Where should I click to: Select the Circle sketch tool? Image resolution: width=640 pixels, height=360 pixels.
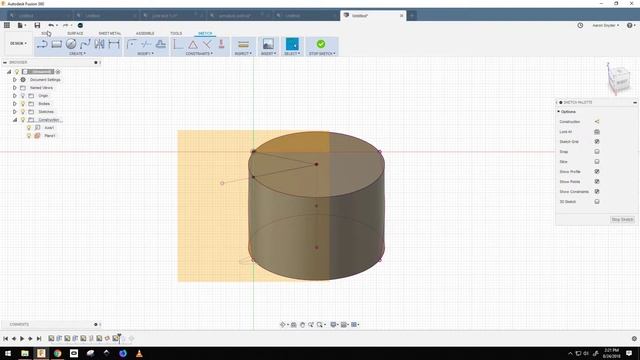[x=71, y=44]
